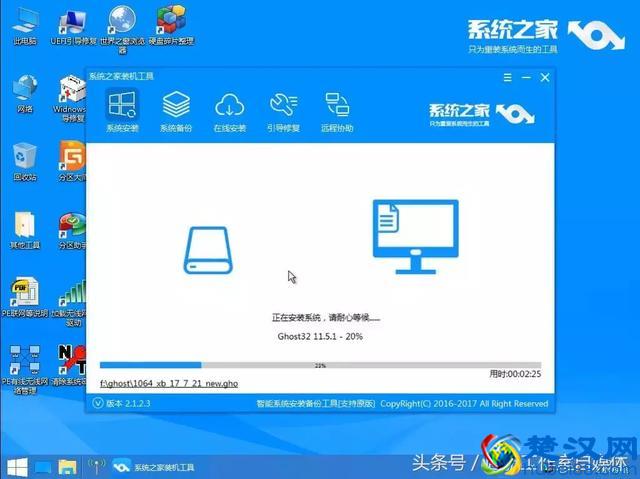Image resolution: width=640 pixels, height=479 pixels.
Task: Click the wireless network taskbar icon
Action: [96, 466]
